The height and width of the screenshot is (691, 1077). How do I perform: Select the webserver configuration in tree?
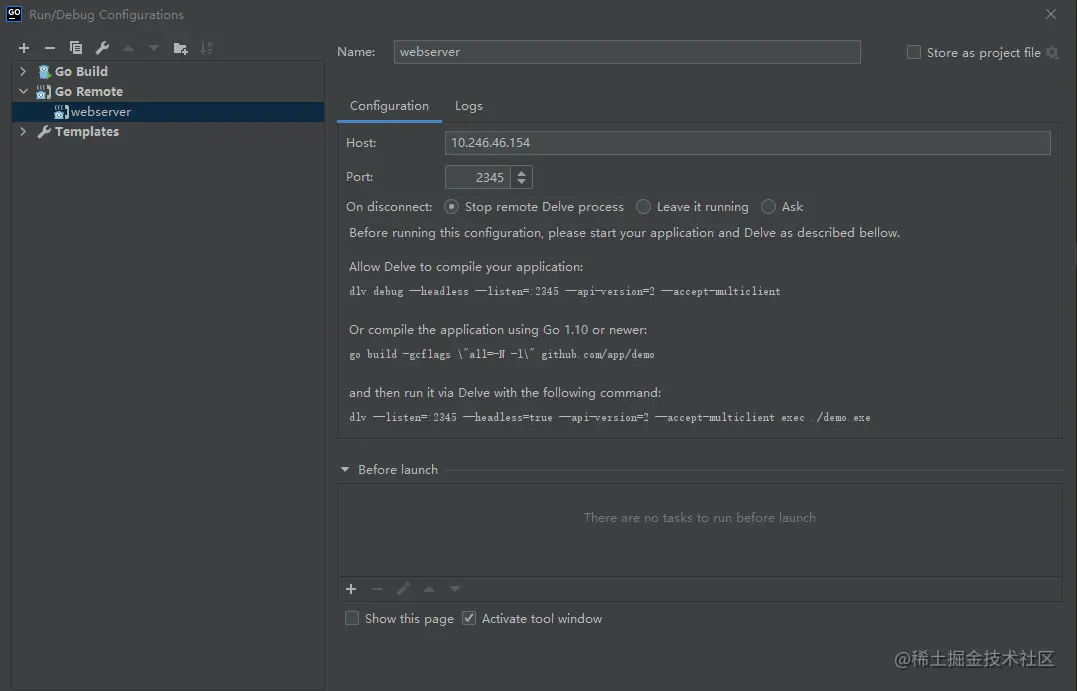click(x=100, y=112)
